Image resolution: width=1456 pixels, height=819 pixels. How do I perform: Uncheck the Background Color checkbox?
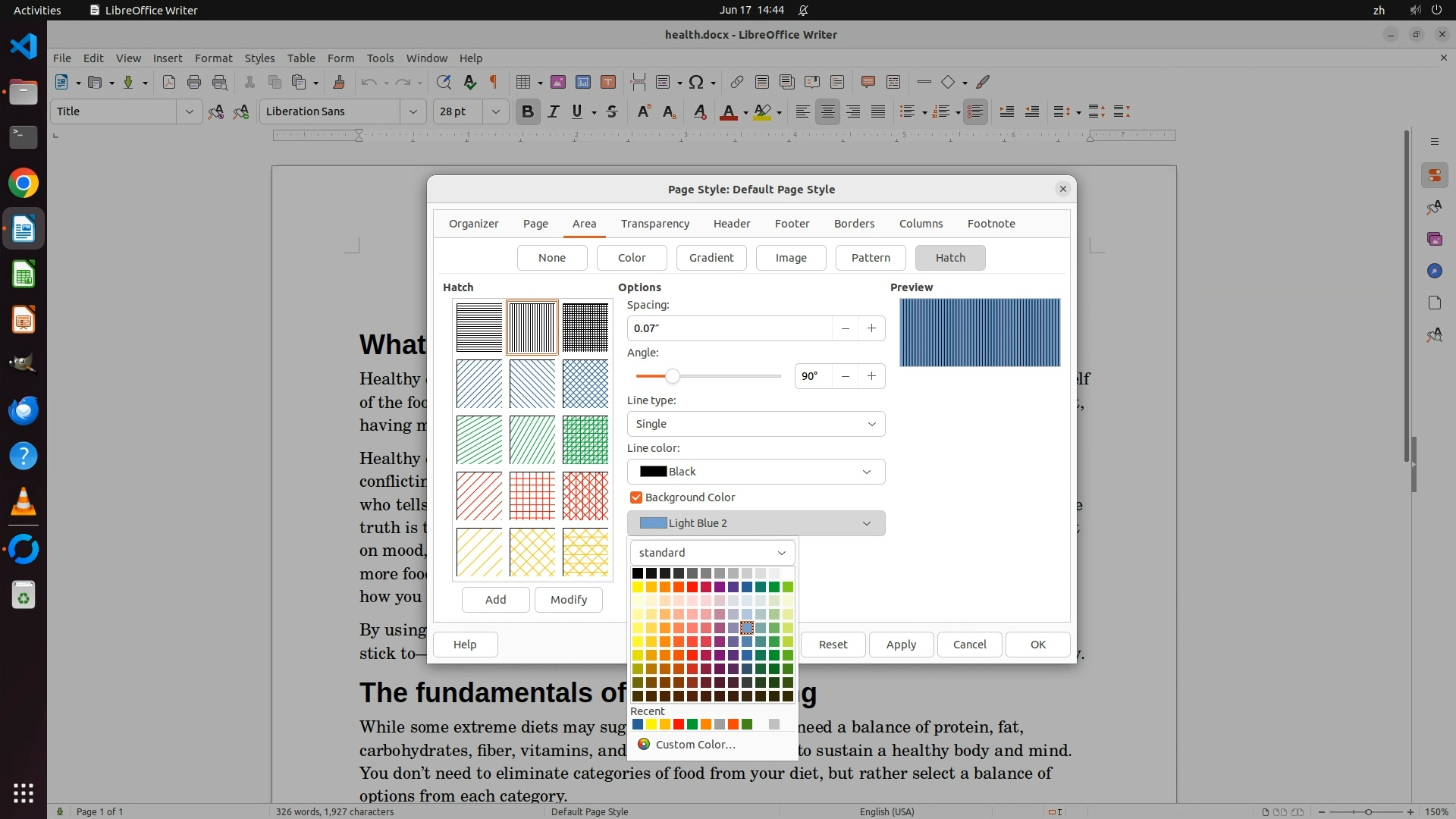(x=636, y=497)
